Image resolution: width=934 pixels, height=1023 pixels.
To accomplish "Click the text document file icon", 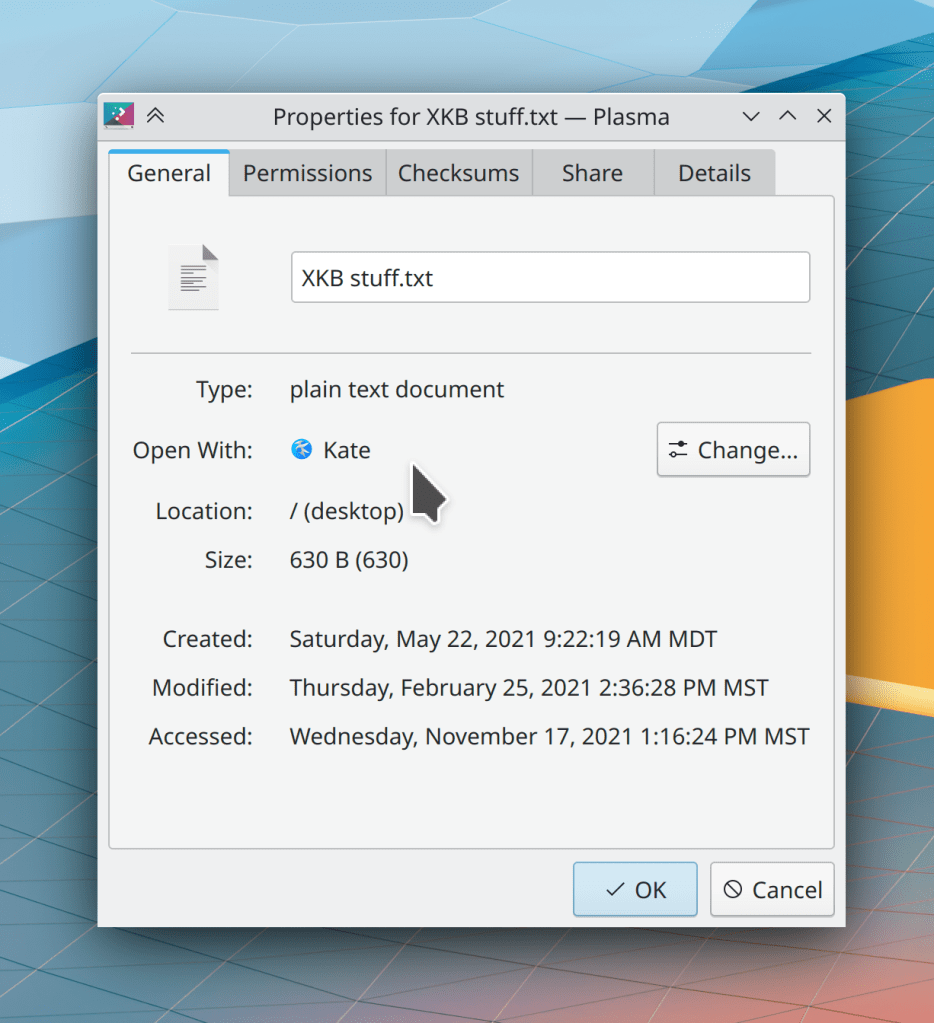I will tap(193, 277).
